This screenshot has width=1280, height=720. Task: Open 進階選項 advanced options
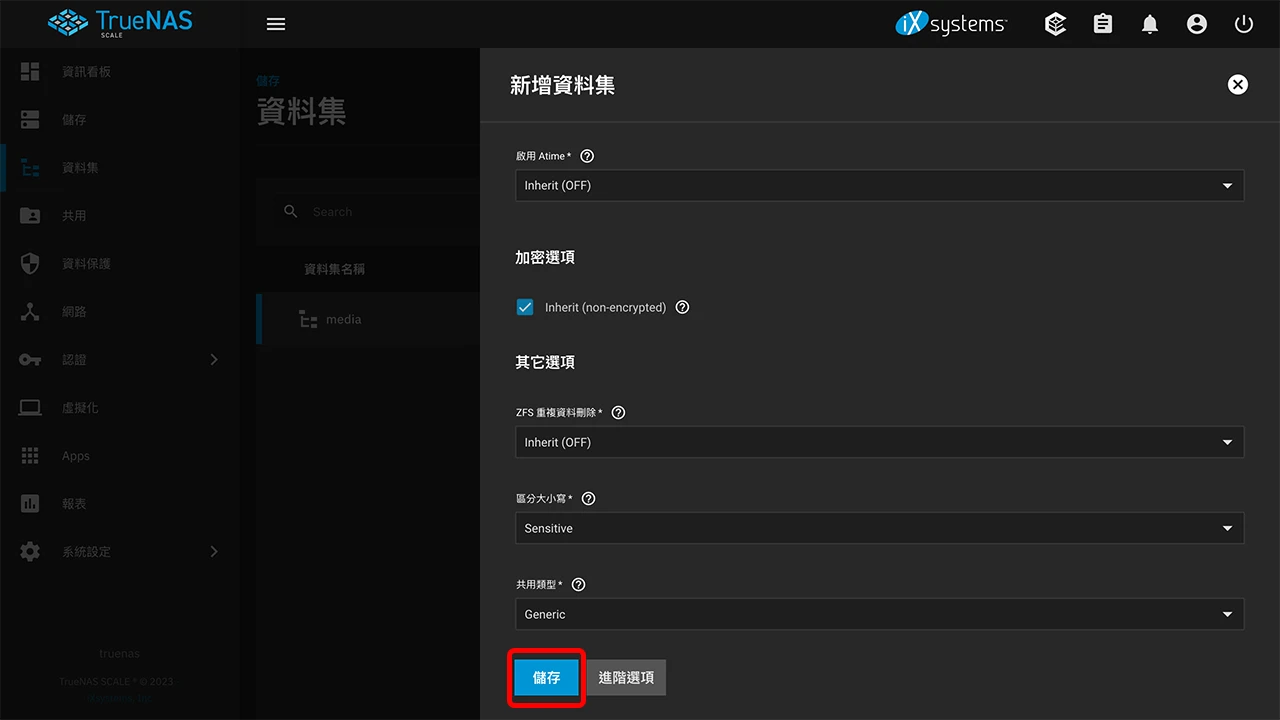coord(625,677)
